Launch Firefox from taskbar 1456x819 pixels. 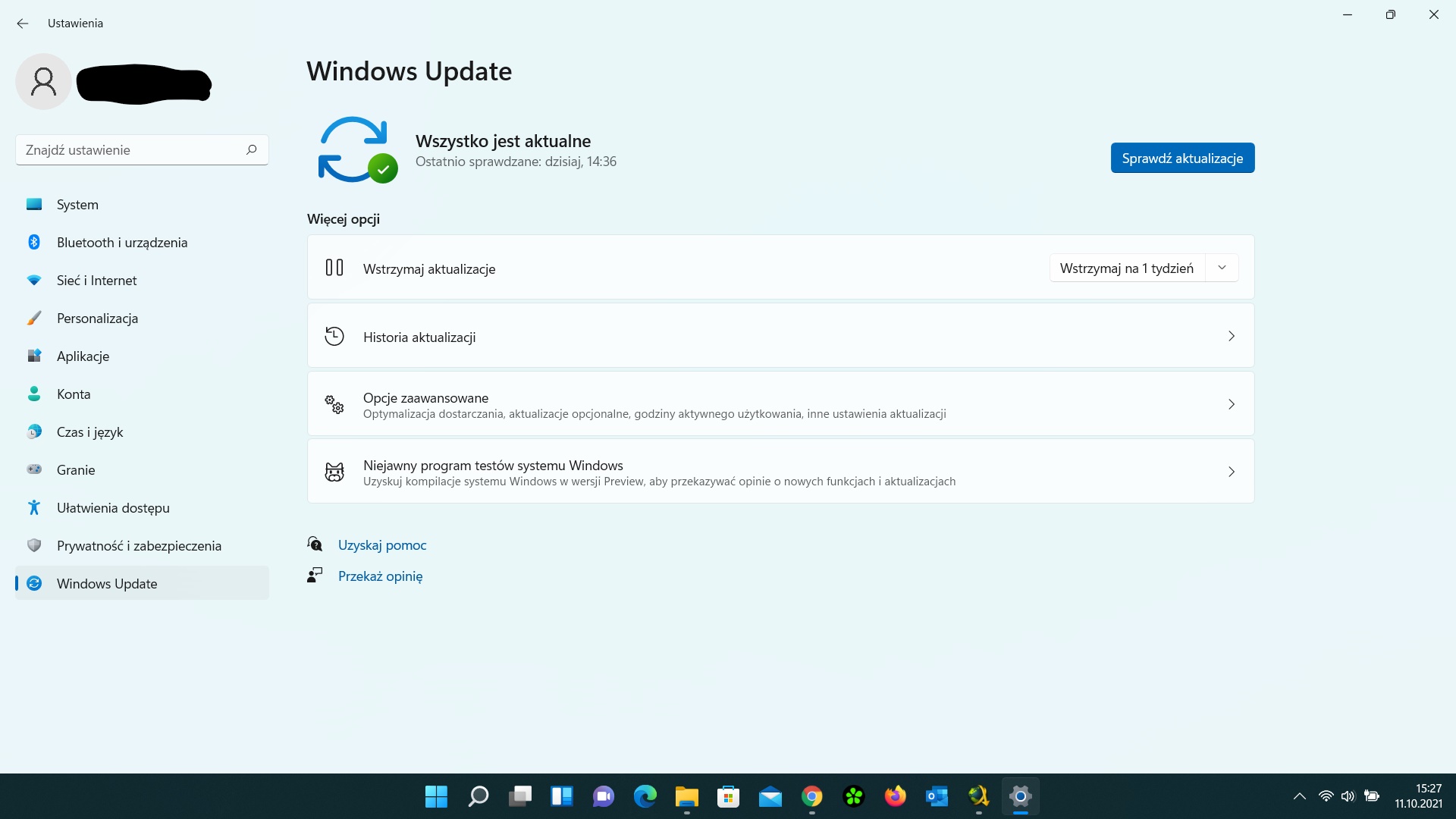(x=896, y=796)
